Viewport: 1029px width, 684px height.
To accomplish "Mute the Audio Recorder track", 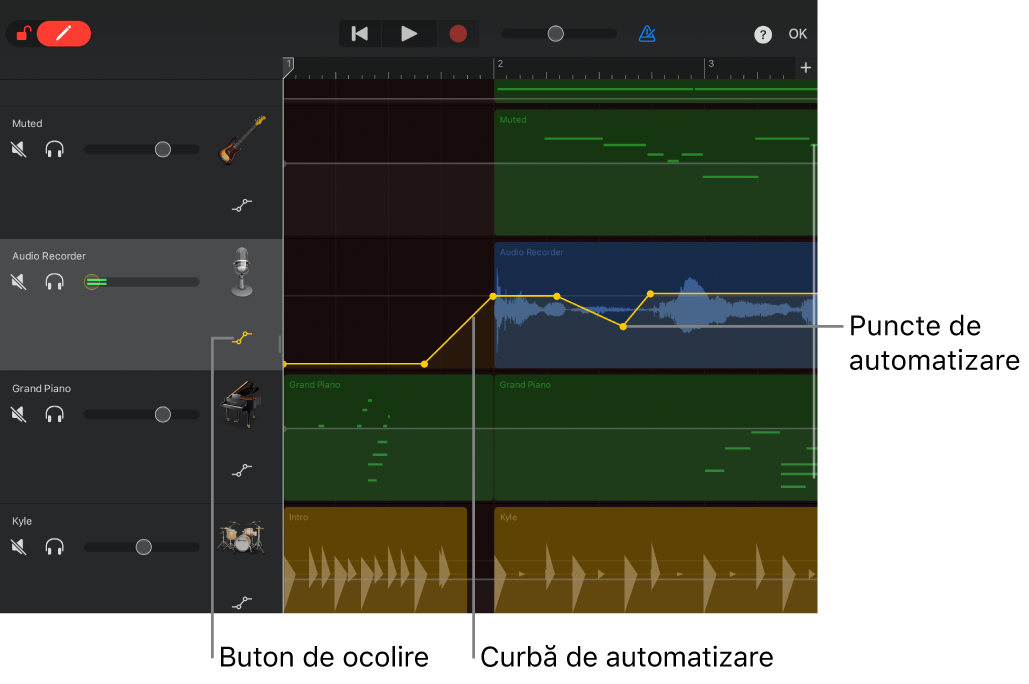I will point(19,282).
